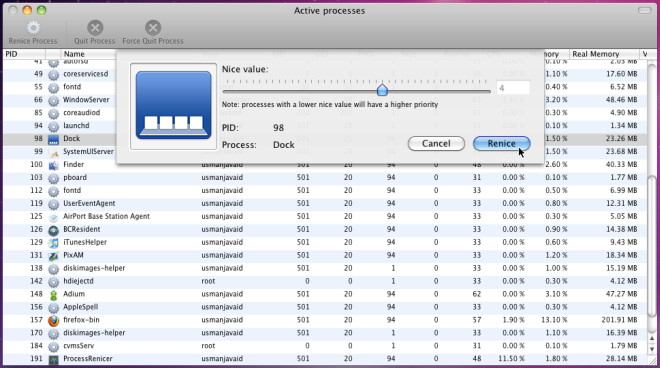Click the Adium process icon
Screen dimensions: 660x368
[x=53, y=295]
